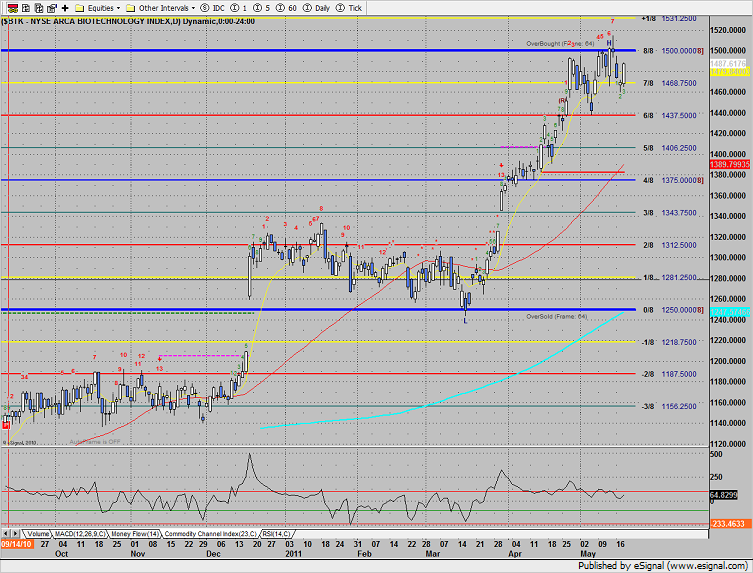Switch to the 5-minute interval
Screen dimensions: 753x573
(262, 8)
